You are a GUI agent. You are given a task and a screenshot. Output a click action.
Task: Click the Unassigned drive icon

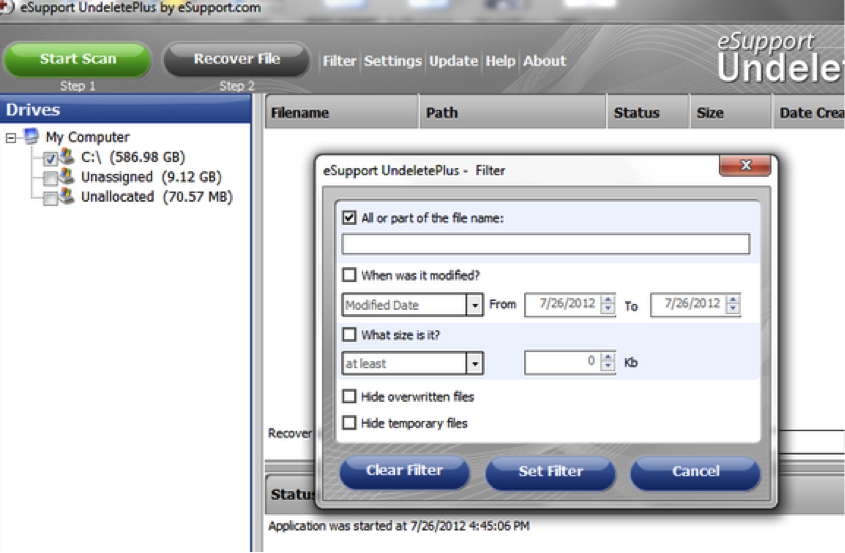point(67,176)
